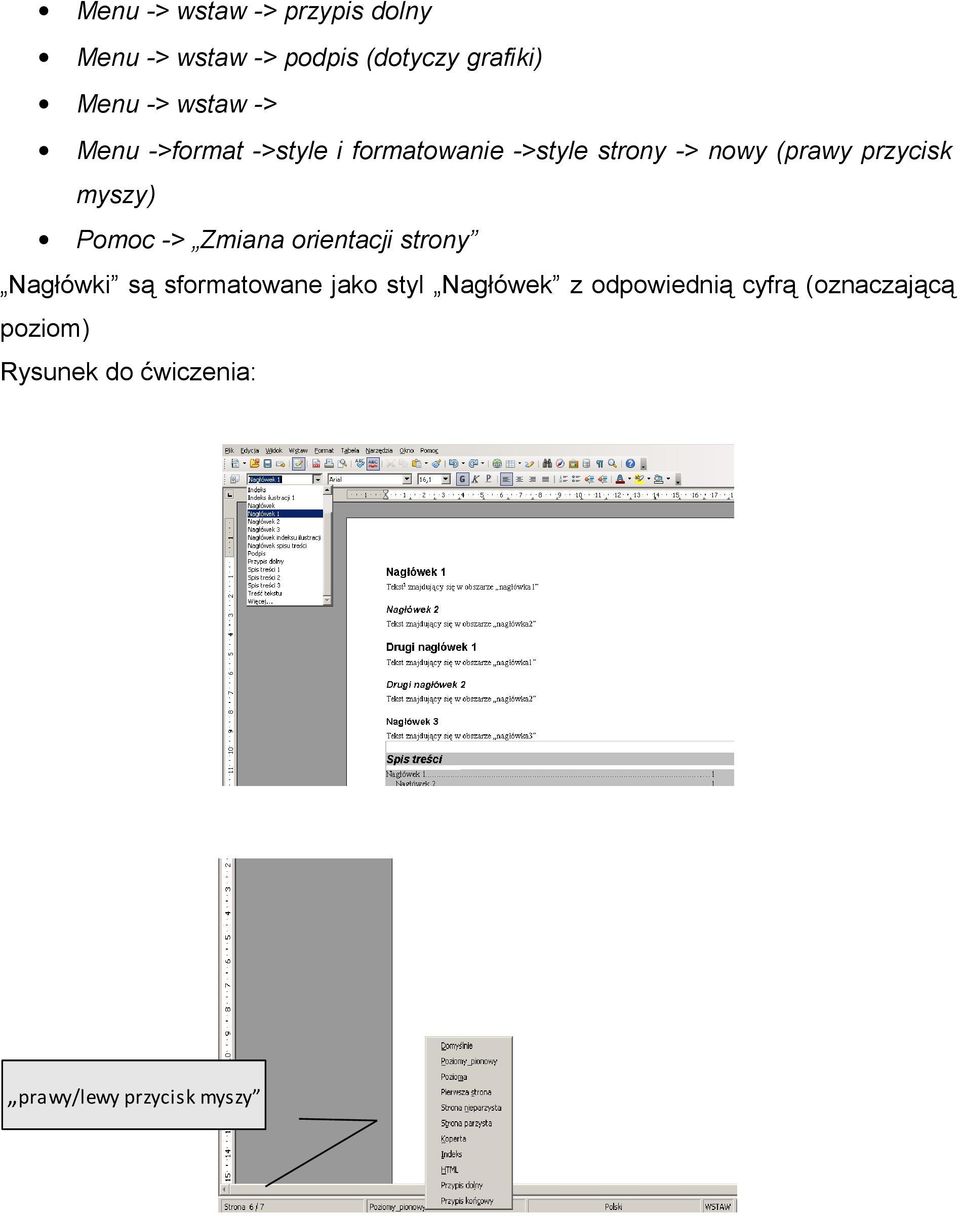The height and width of the screenshot is (1216, 960).
Task: Click the Page Preview icon
Action: [343, 464]
